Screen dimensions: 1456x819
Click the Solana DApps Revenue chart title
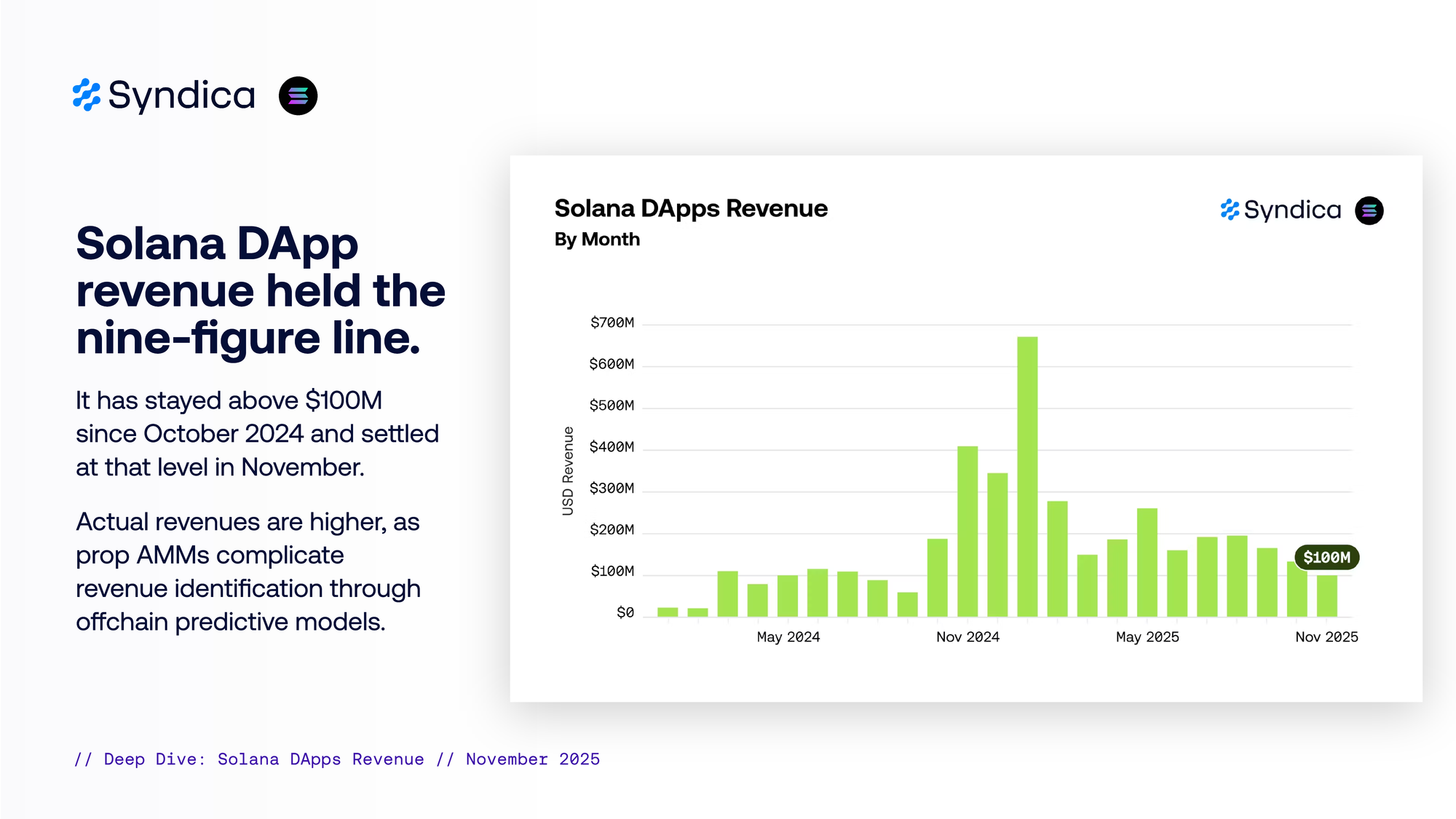point(691,209)
